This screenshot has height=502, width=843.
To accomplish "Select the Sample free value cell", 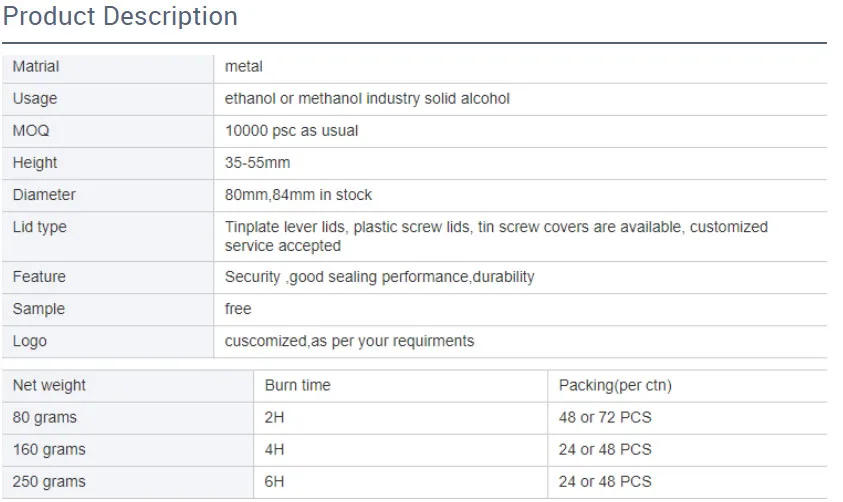I will click(x=238, y=309).
